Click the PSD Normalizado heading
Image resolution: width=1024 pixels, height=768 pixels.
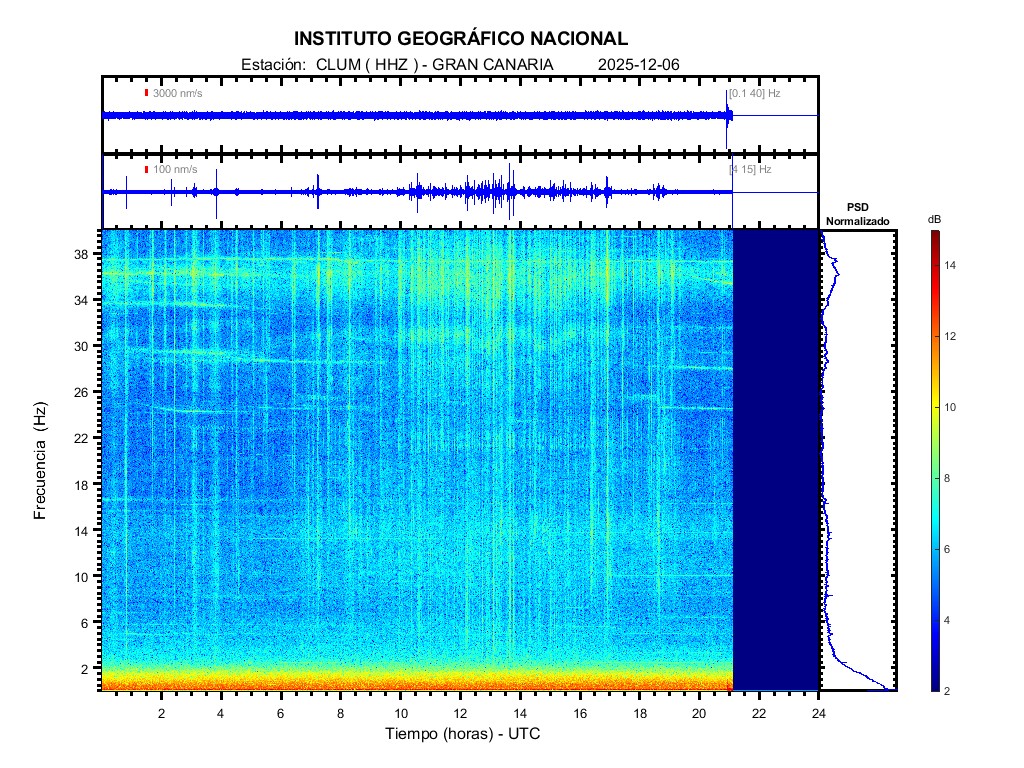[857, 214]
